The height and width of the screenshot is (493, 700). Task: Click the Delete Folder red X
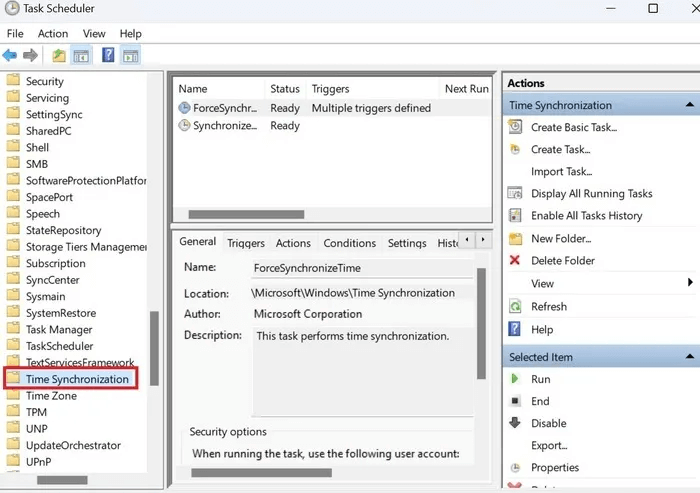pyautogui.click(x=515, y=260)
